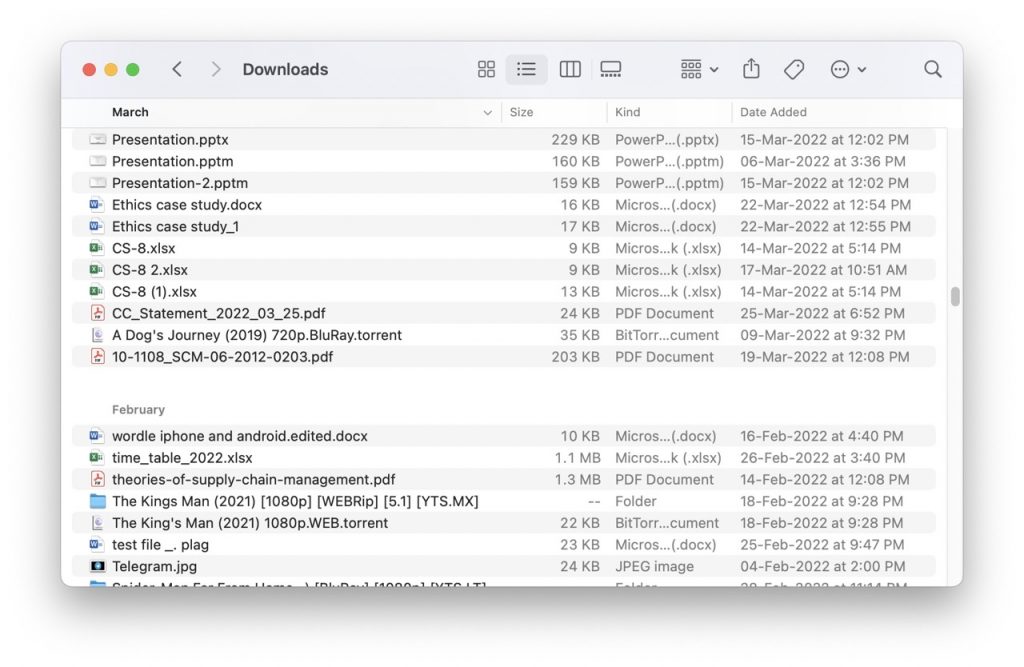Open the More actions ellipsis menu
This screenshot has height=667, width=1024.
pos(848,69)
